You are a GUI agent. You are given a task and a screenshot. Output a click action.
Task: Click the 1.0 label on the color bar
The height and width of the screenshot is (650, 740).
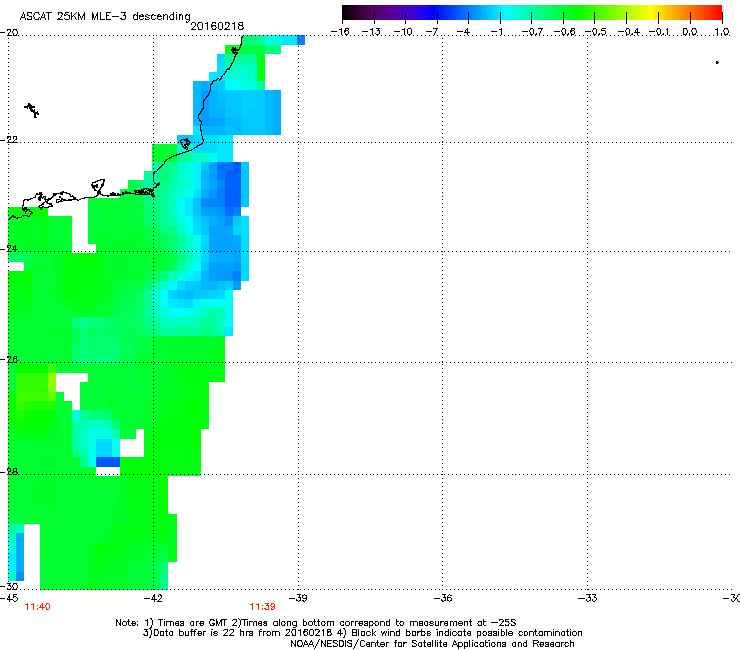click(x=722, y=32)
